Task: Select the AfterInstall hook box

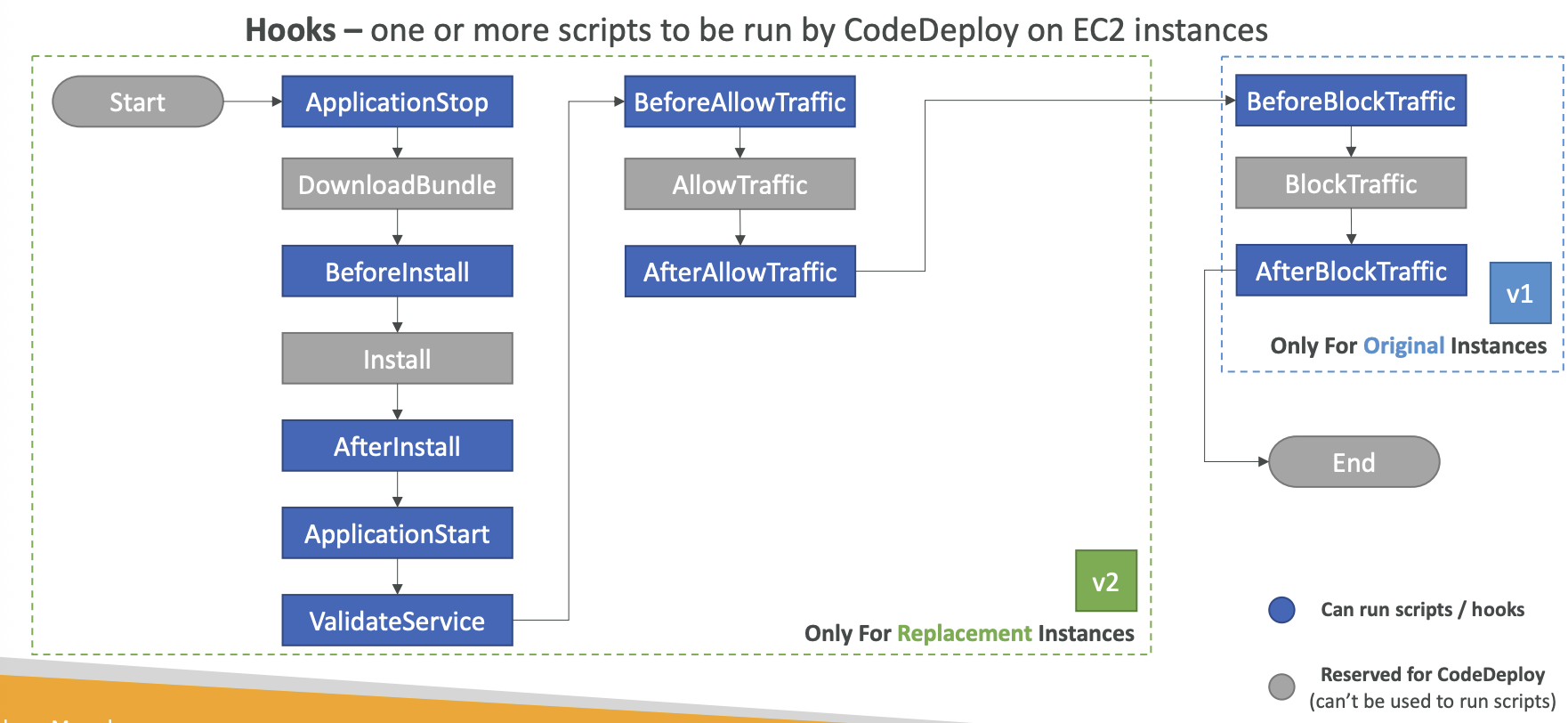Action: tap(397, 446)
